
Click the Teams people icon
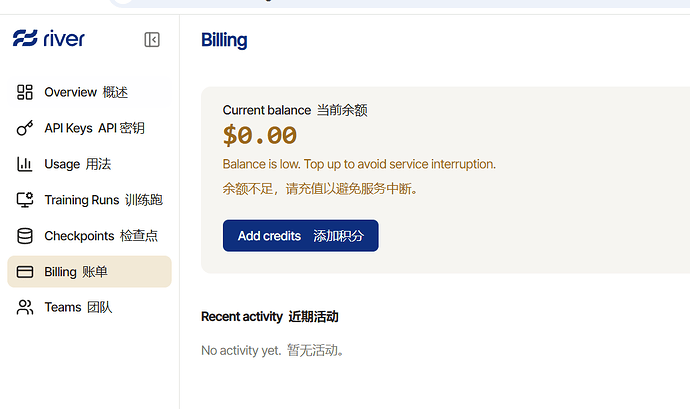25,307
